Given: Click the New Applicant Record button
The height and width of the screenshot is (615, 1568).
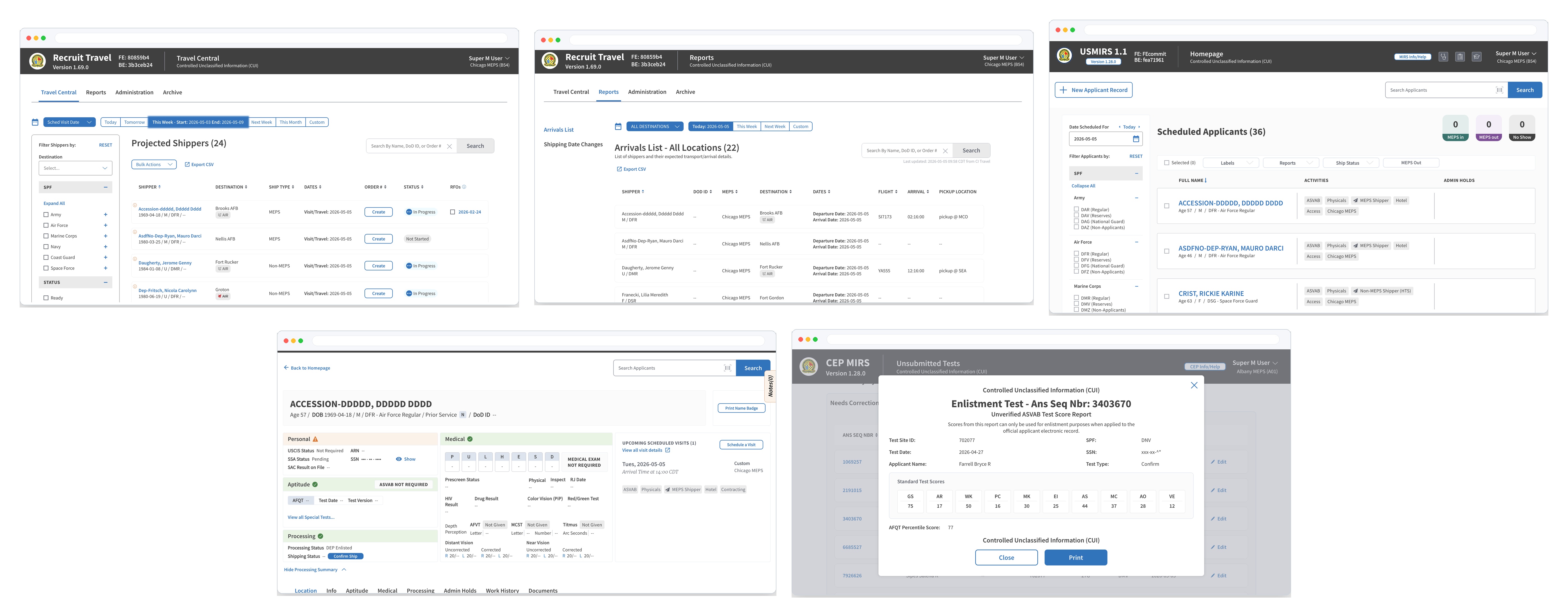Looking at the screenshot, I should pos(1093,90).
